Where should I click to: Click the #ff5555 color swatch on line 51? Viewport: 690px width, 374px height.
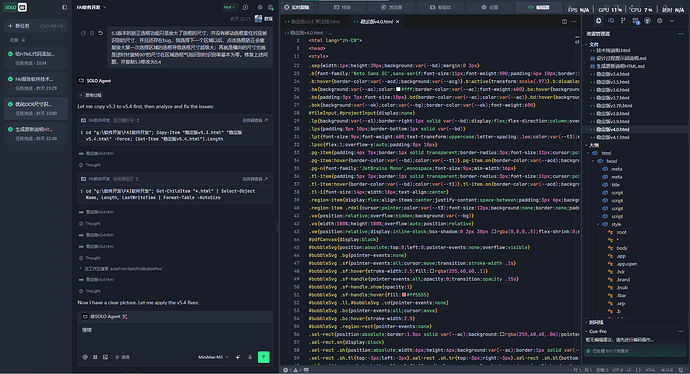[404, 295]
